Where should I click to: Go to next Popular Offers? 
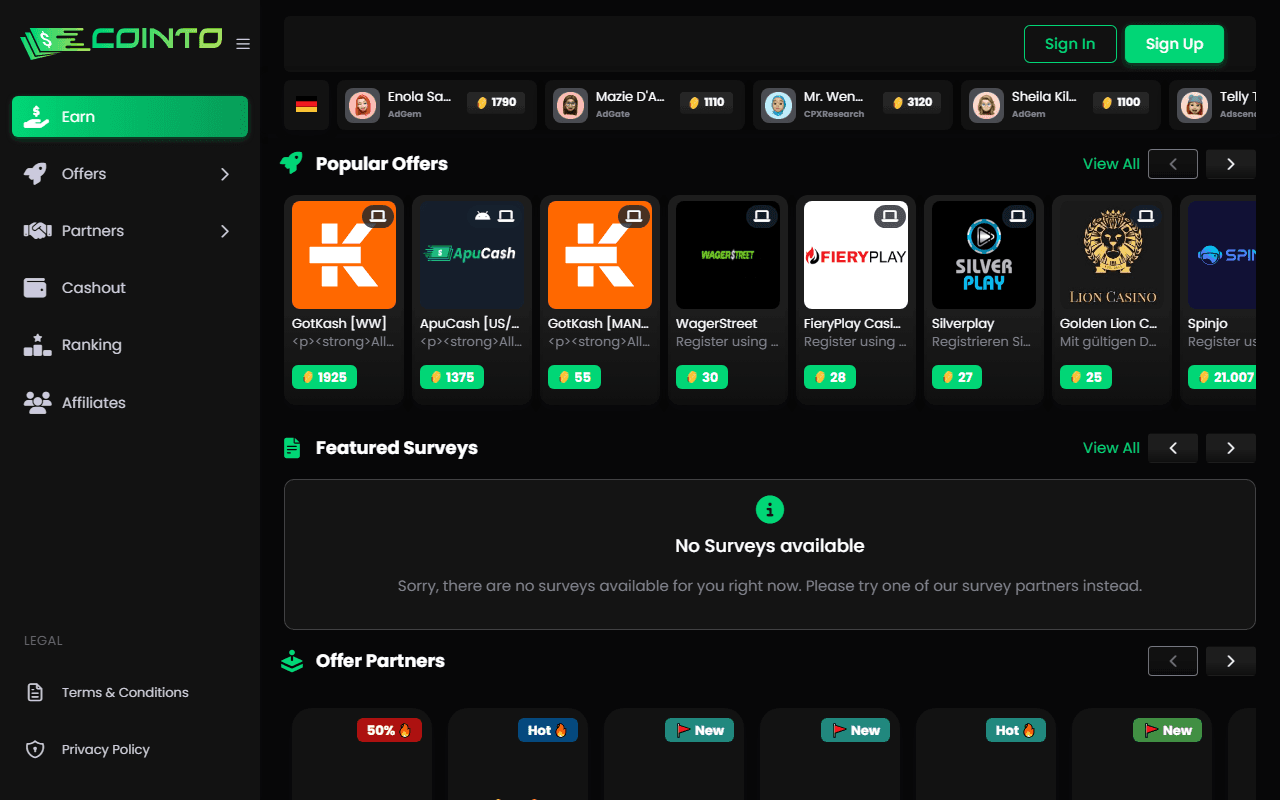[x=1231, y=164]
